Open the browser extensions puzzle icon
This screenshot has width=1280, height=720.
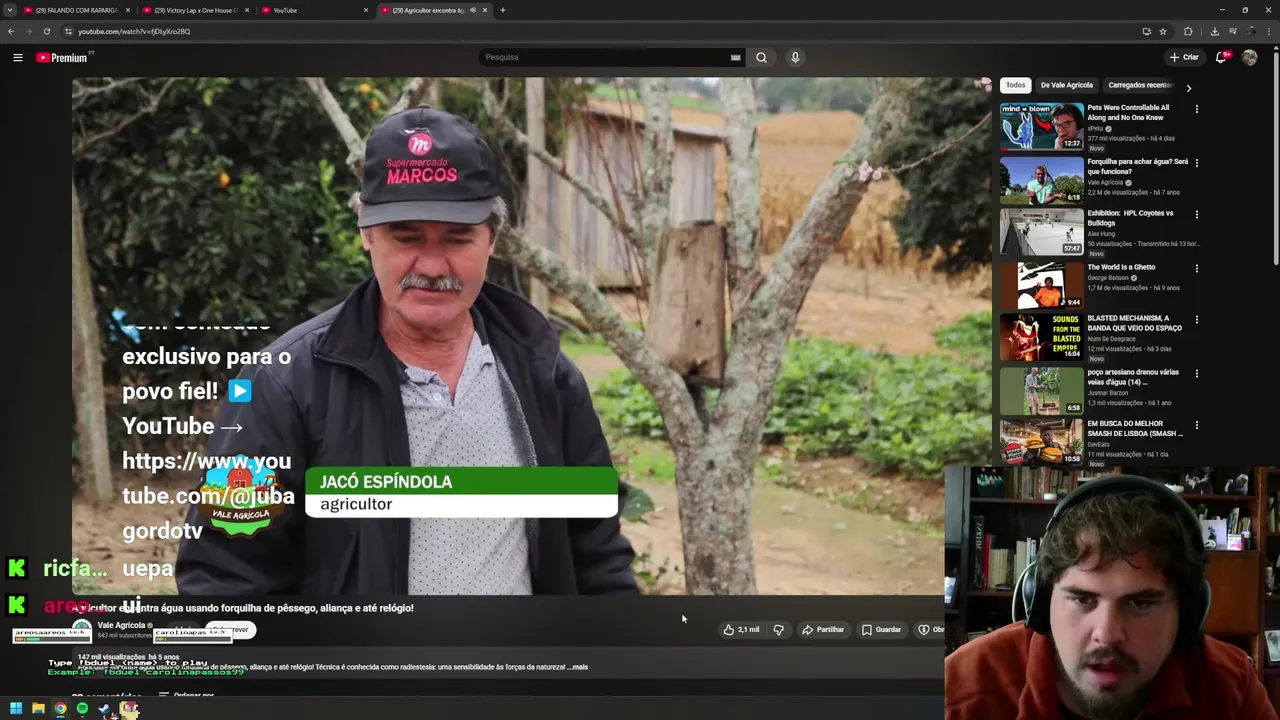click(x=1188, y=31)
